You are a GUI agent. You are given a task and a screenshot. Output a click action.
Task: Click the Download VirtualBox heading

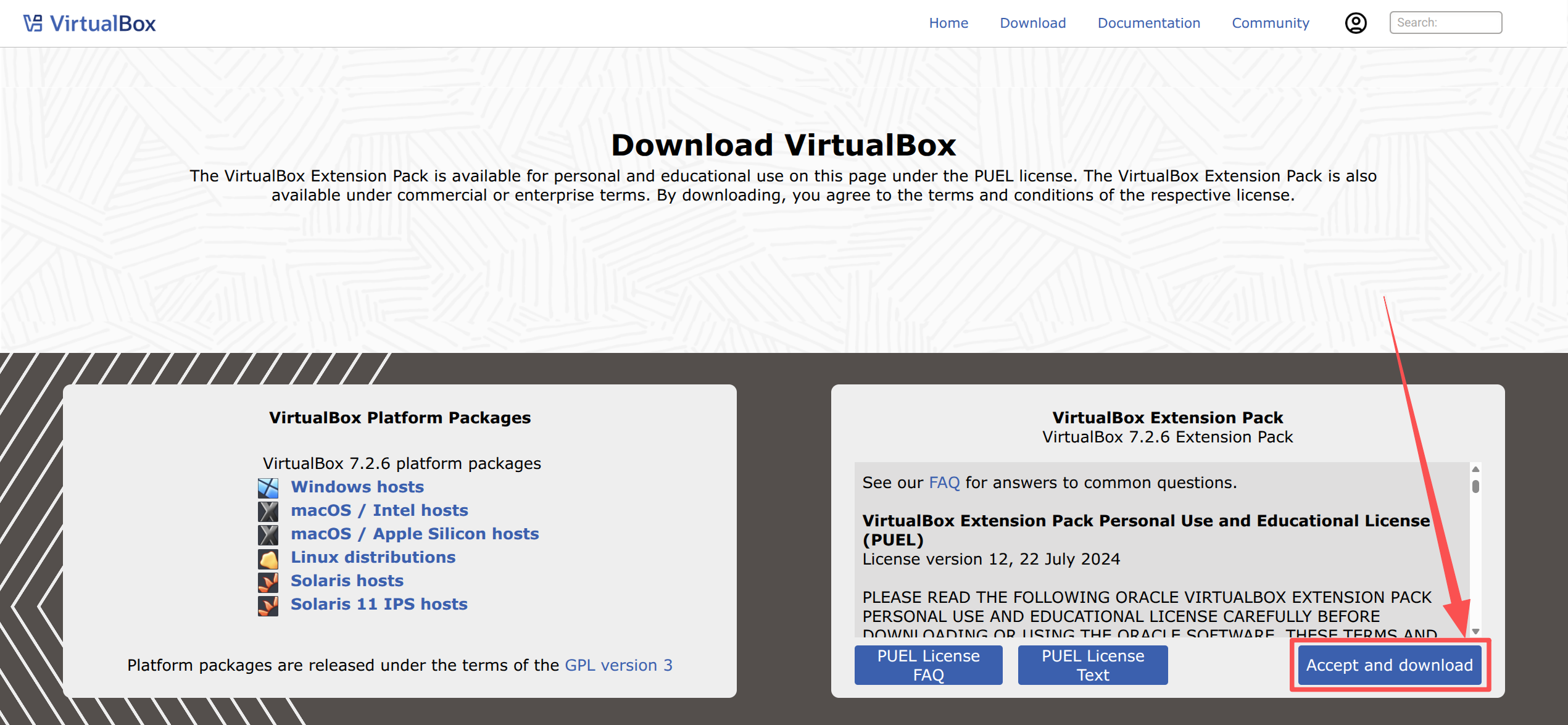coord(783,145)
